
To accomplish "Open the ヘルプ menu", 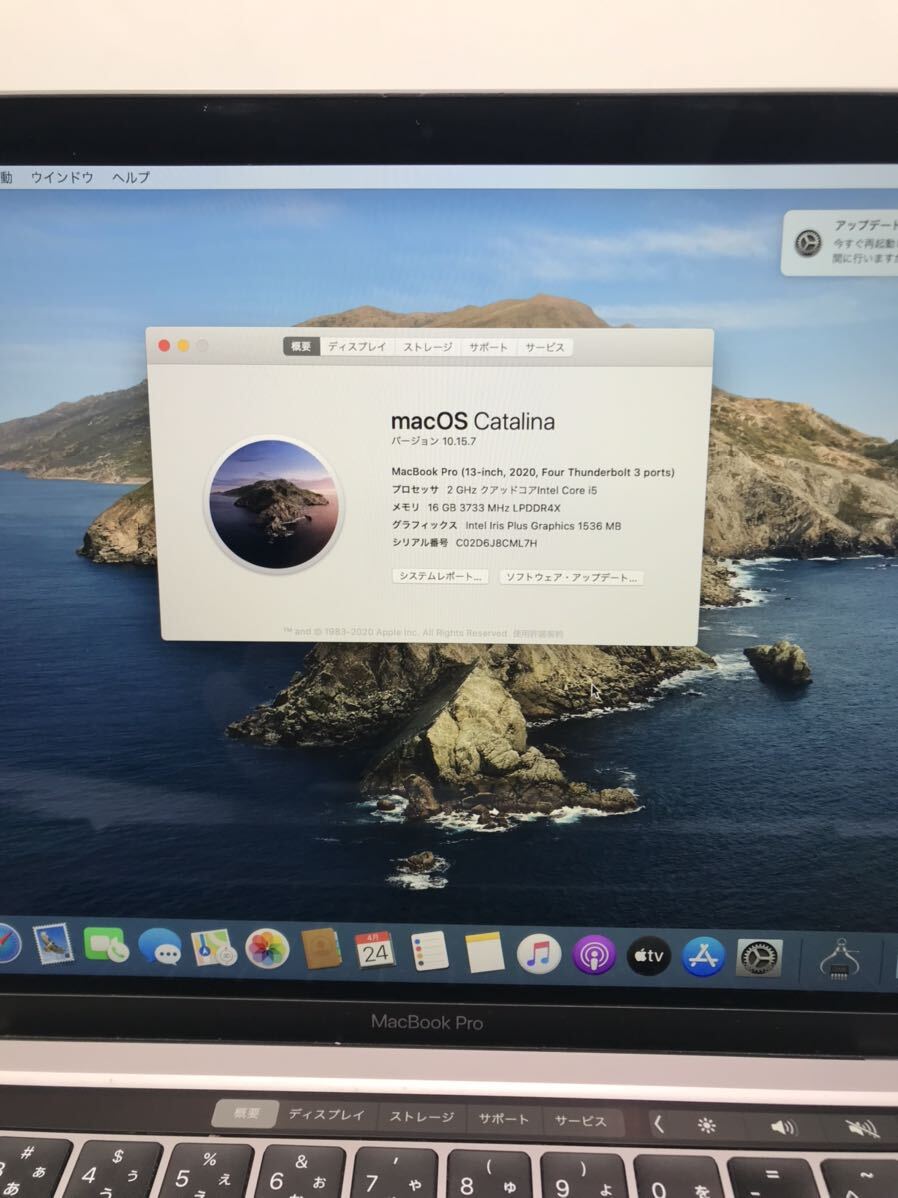I will pyautogui.click(x=131, y=177).
